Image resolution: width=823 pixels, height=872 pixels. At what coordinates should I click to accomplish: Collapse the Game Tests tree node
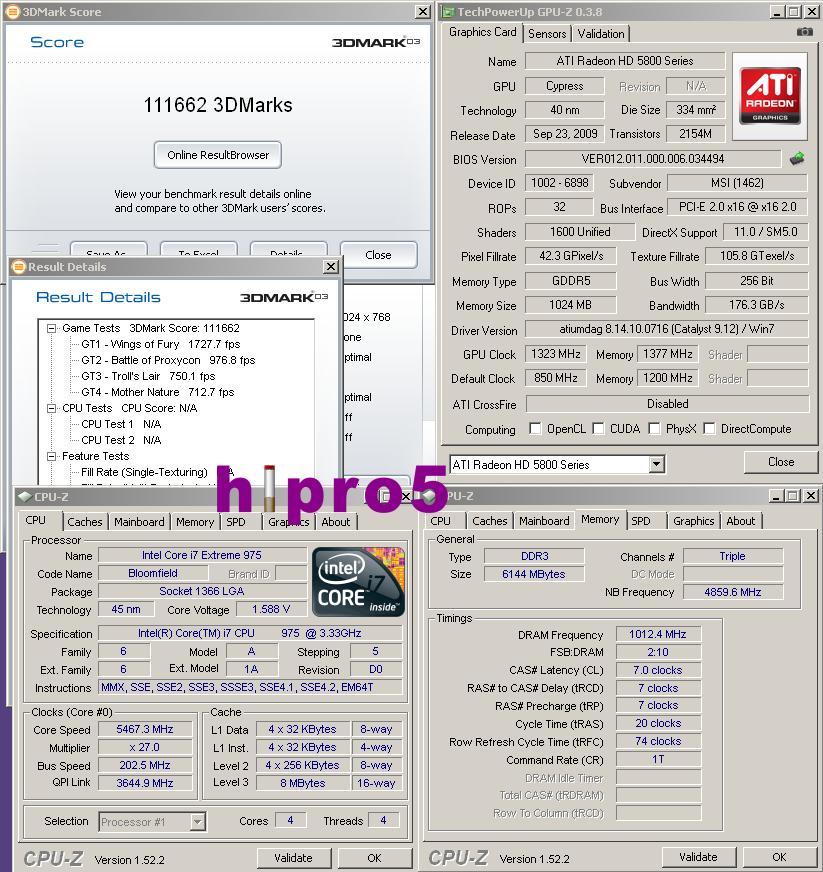pos(52,328)
